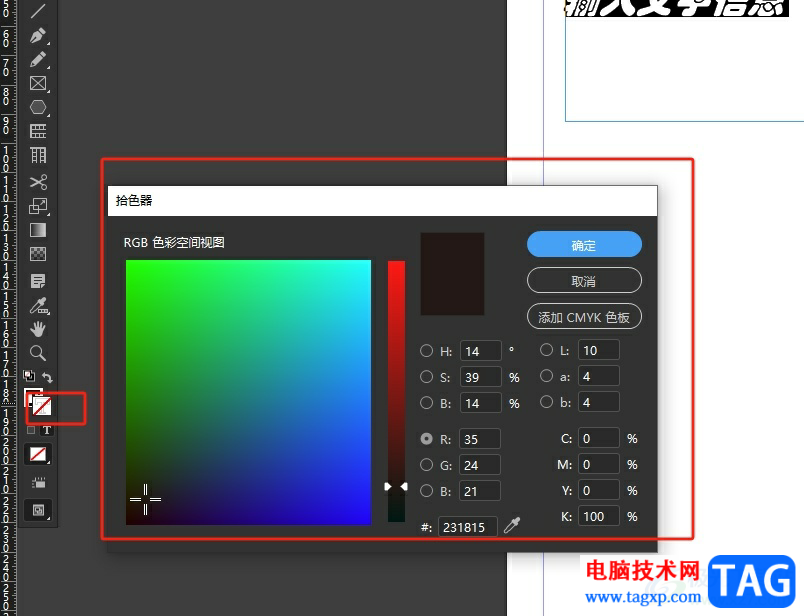Click the eyedropper next to hex field
Image resolution: width=804 pixels, height=616 pixels.
pos(512,525)
